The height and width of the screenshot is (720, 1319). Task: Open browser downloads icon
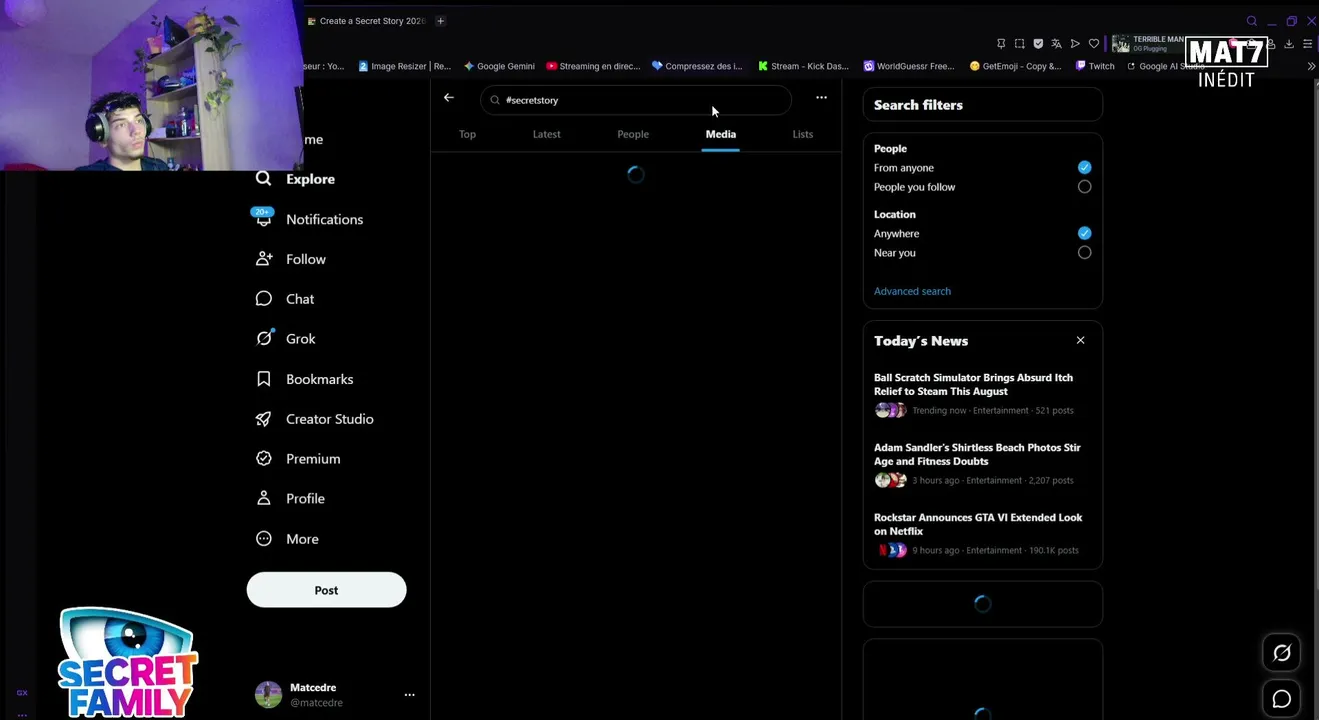point(1289,44)
